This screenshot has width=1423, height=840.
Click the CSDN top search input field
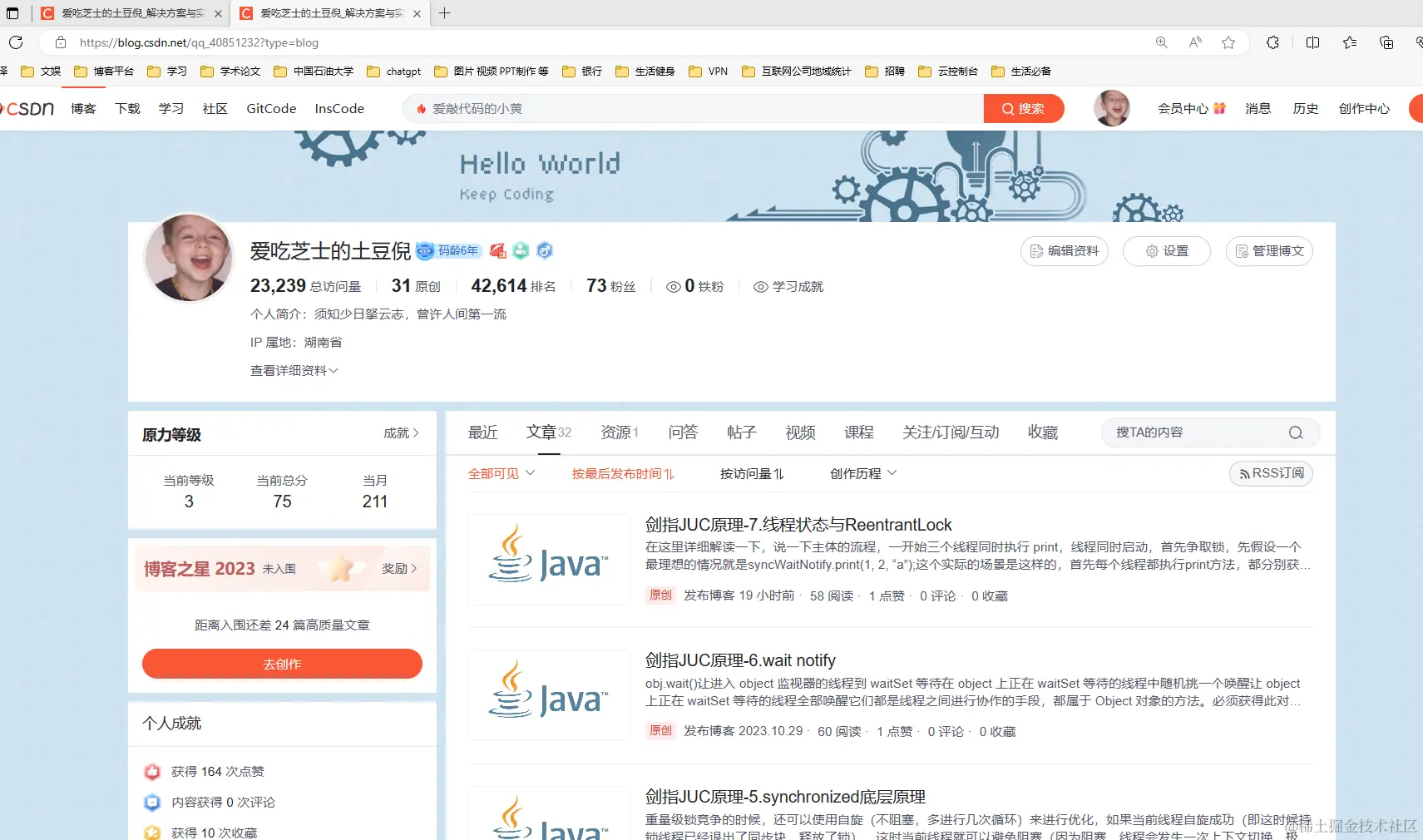[694, 109]
